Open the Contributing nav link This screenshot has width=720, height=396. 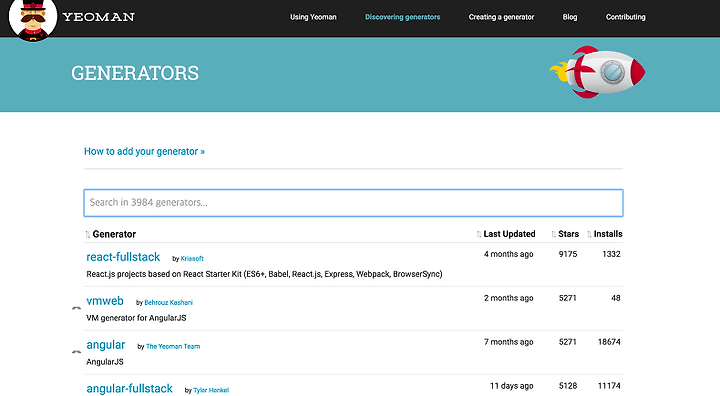click(x=625, y=17)
